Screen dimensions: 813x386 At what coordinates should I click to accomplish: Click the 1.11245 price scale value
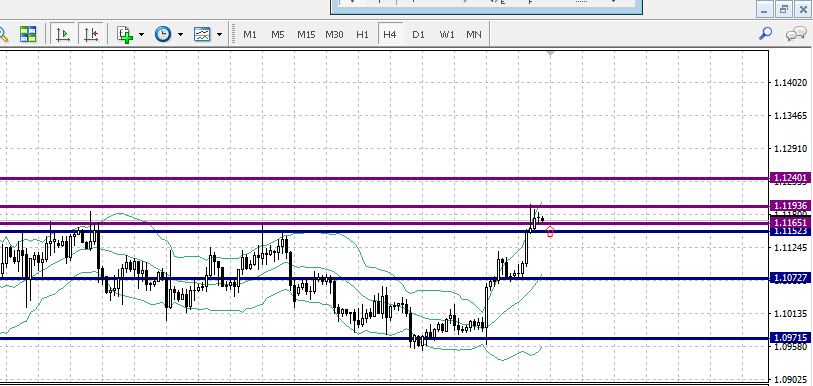tap(790, 247)
